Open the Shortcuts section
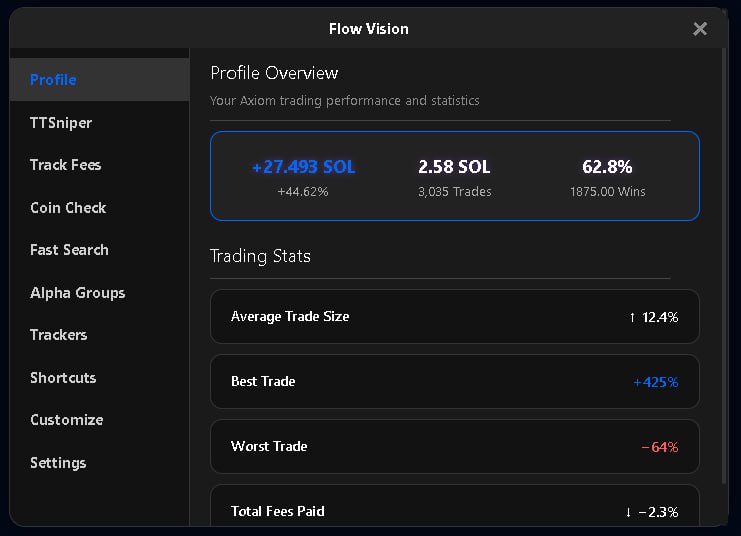741x536 pixels. point(63,378)
